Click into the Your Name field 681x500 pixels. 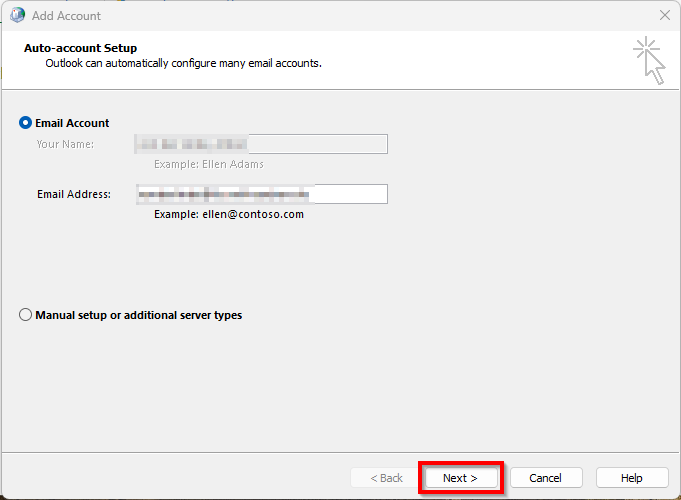point(261,144)
